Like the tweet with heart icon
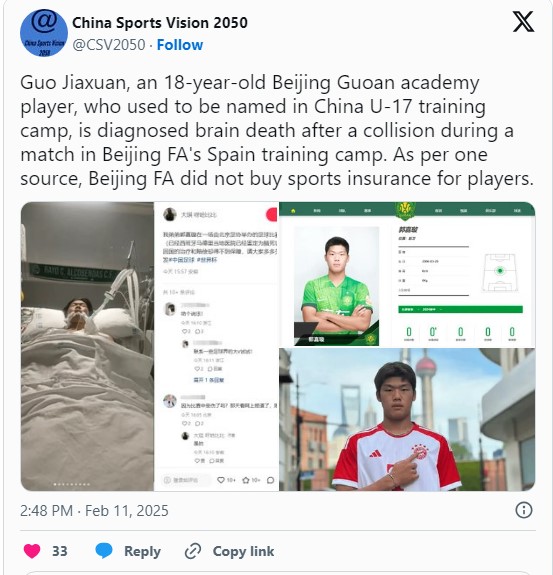Image resolution: width=553 pixels, height=575 pixels. (32, 551)
